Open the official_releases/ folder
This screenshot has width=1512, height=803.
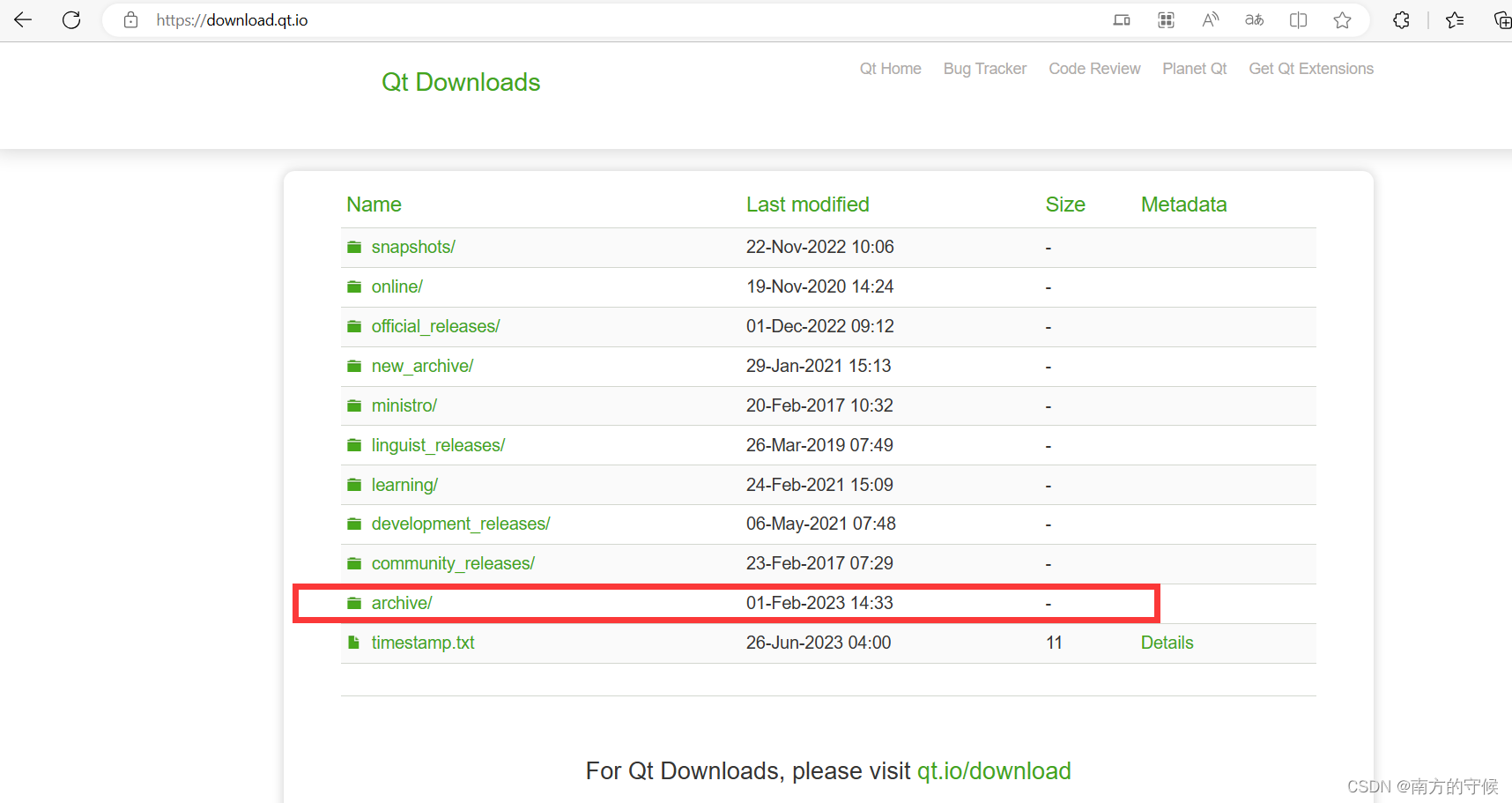[435, 326]
